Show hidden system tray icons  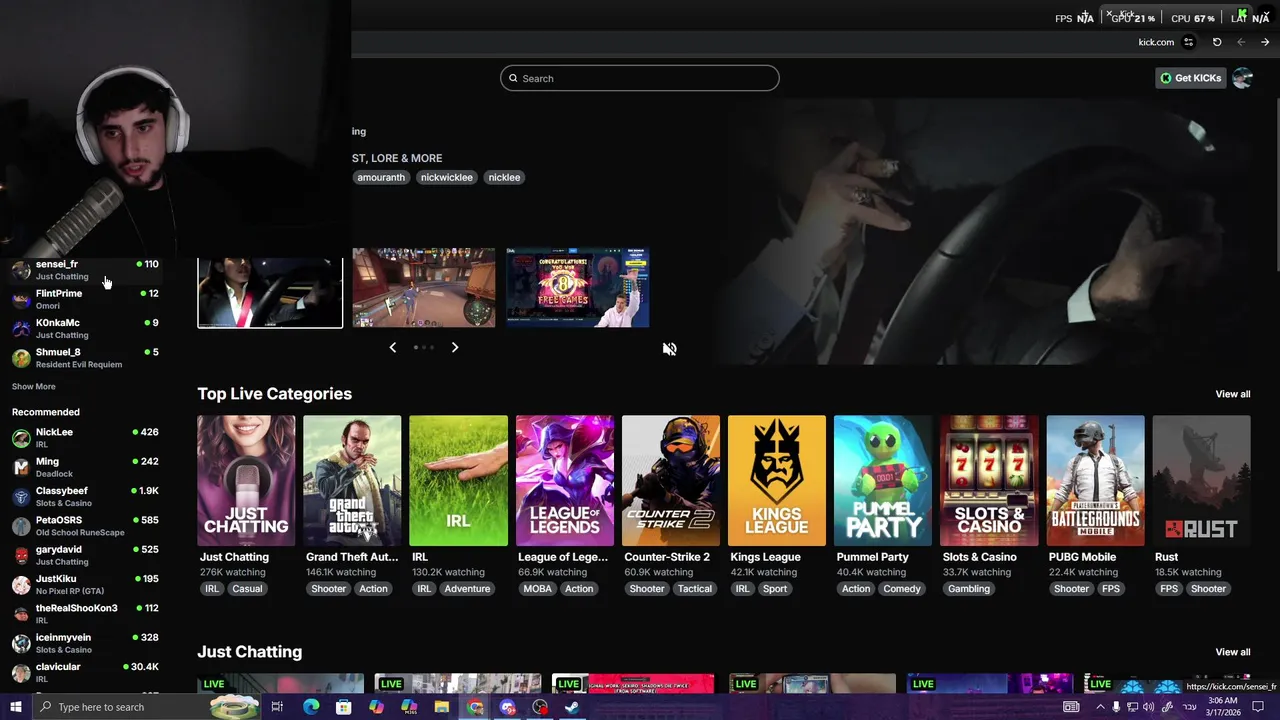point(1100,707)
